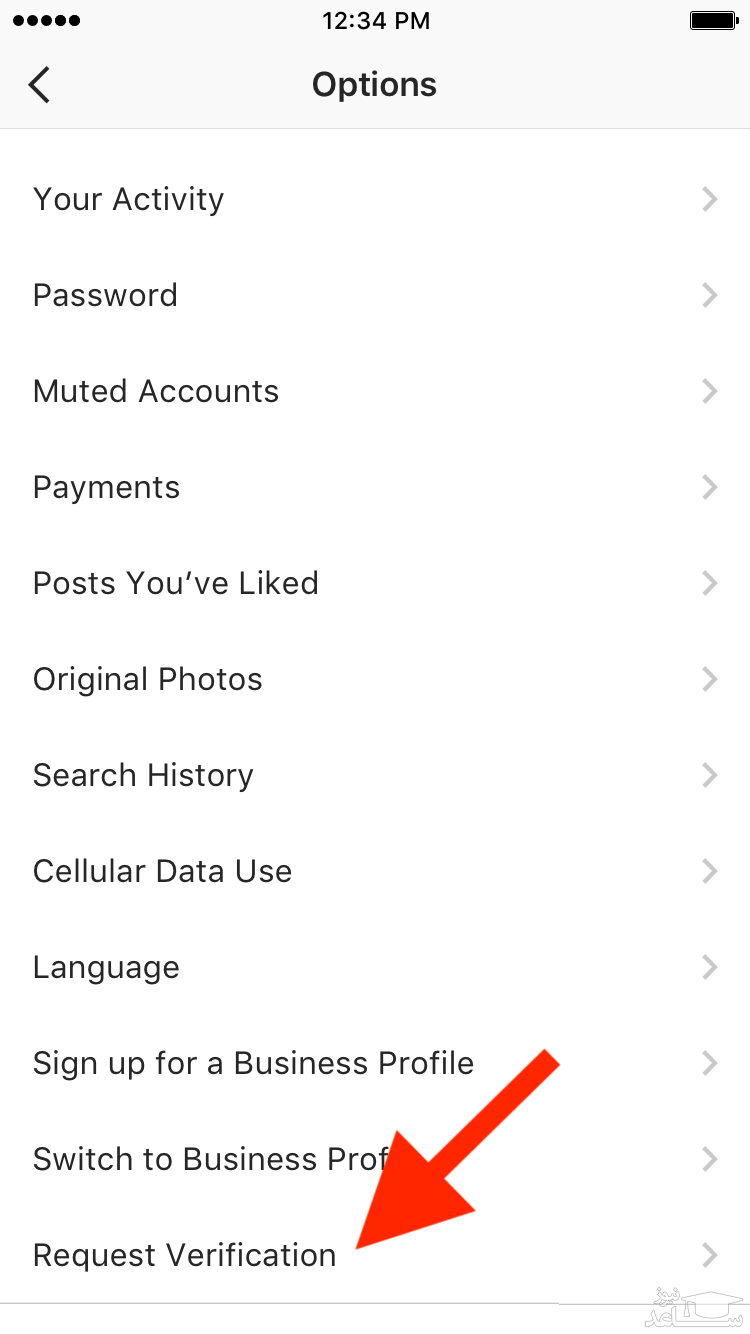
Task: Open Cellular Data Use settings
Action: click(x=163, y=871)
